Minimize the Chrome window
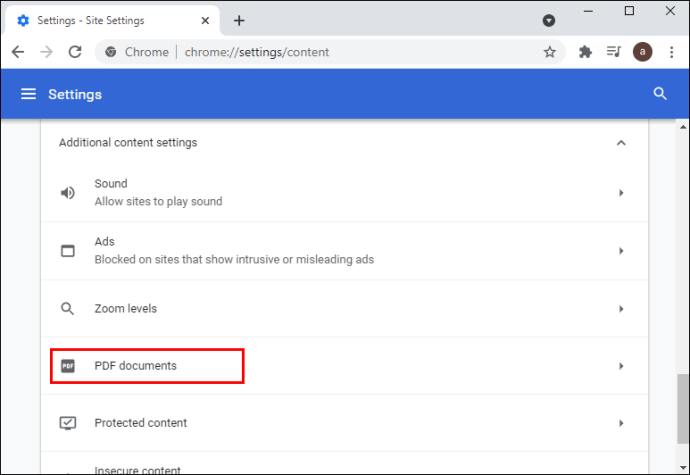Viewport: 690px width, 475px height. pyautogui.click(x=588, y=11)
